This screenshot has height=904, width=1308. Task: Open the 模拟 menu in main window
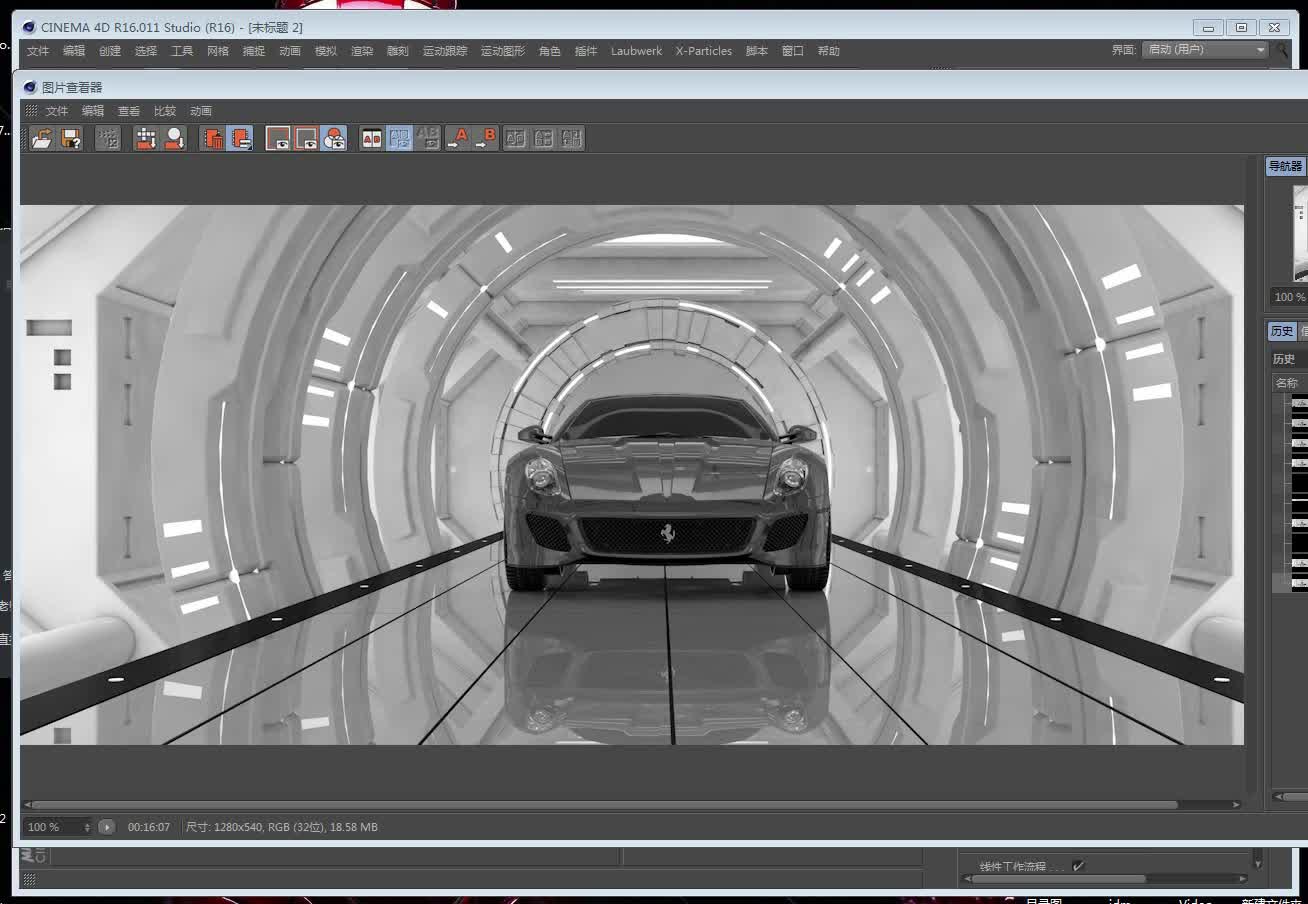point(326,51)
